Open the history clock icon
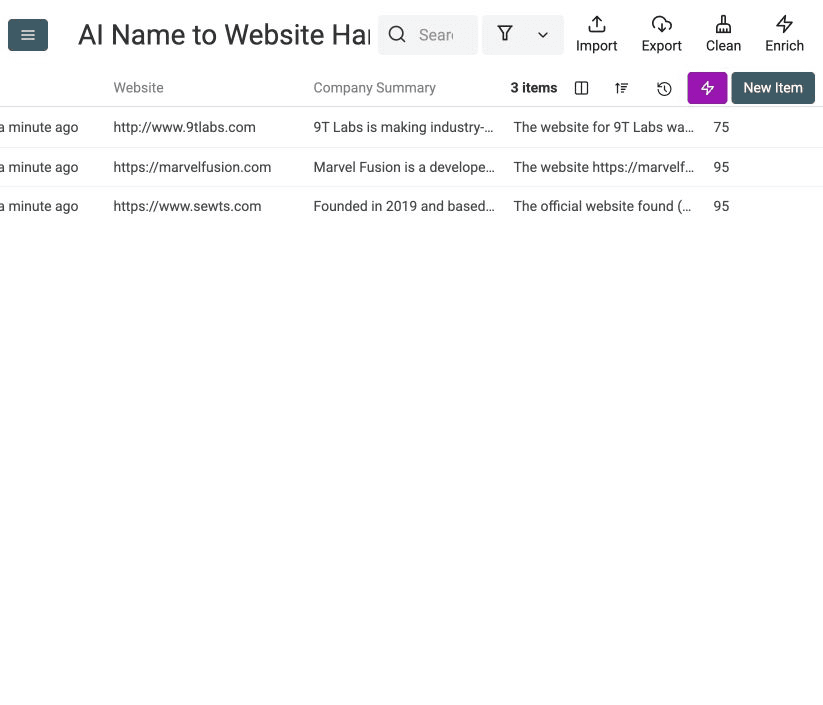This screenshot has width=823, height=705. point(664,88)
